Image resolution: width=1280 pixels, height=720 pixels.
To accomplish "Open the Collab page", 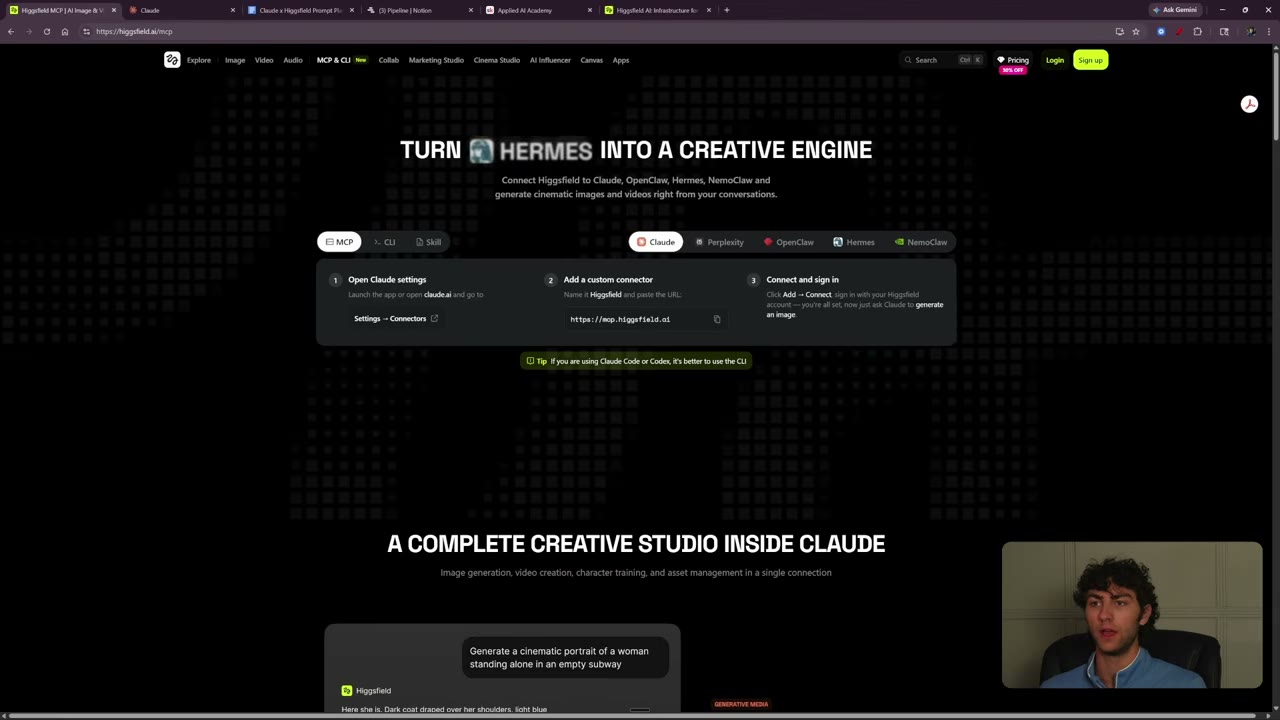I will point(388,60).
